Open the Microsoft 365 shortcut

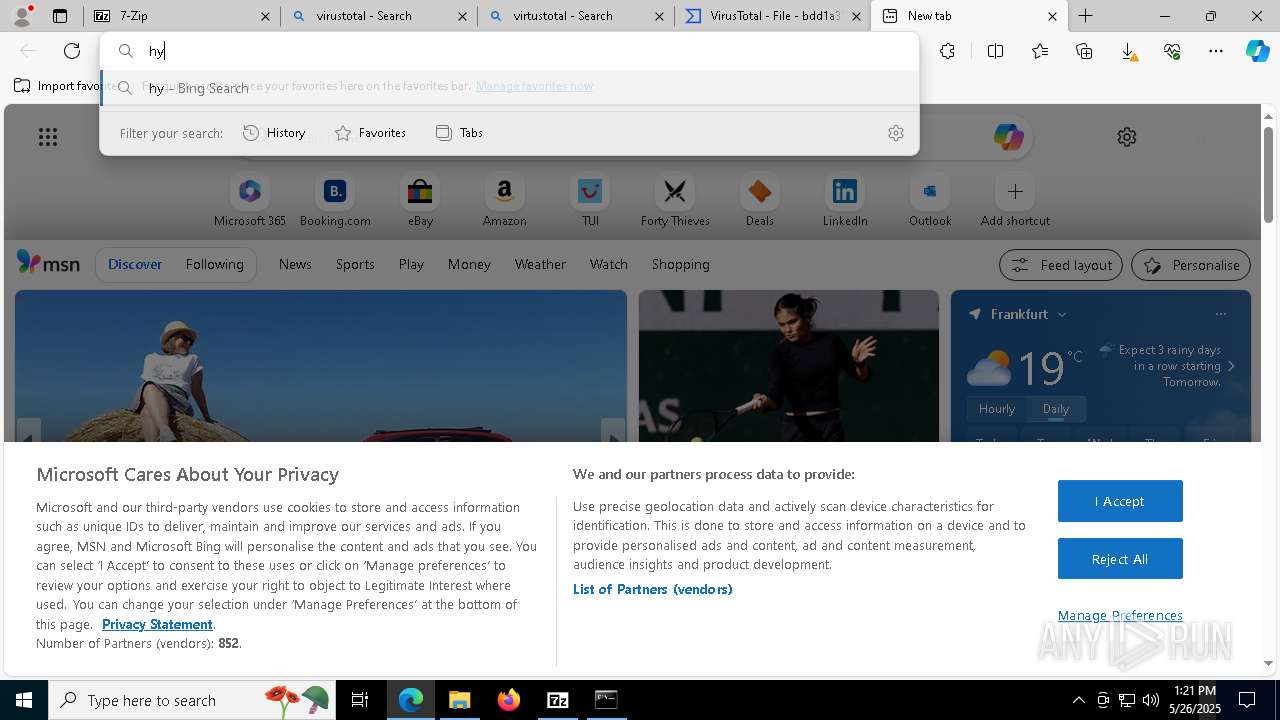250,201
